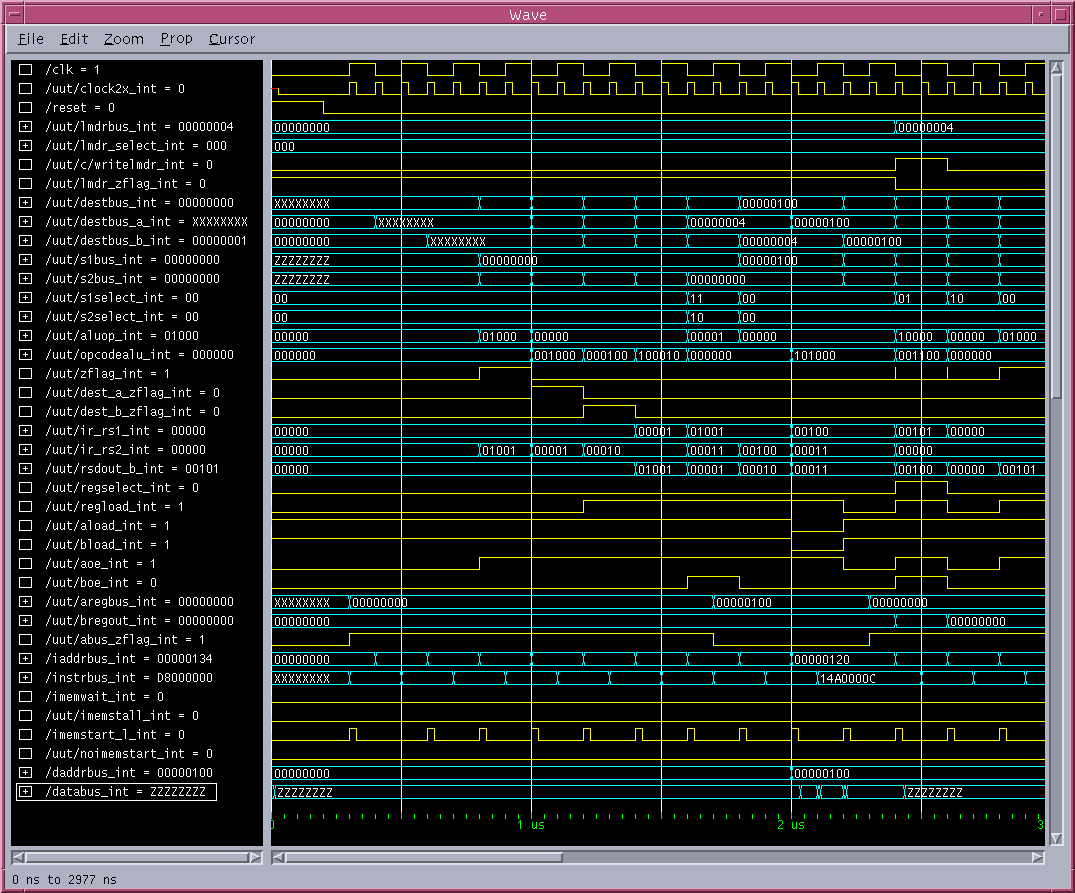The width and height of the screenshot is (1075, 893).
Task: Click the box beside /reset signal
Action: (25, 108)
